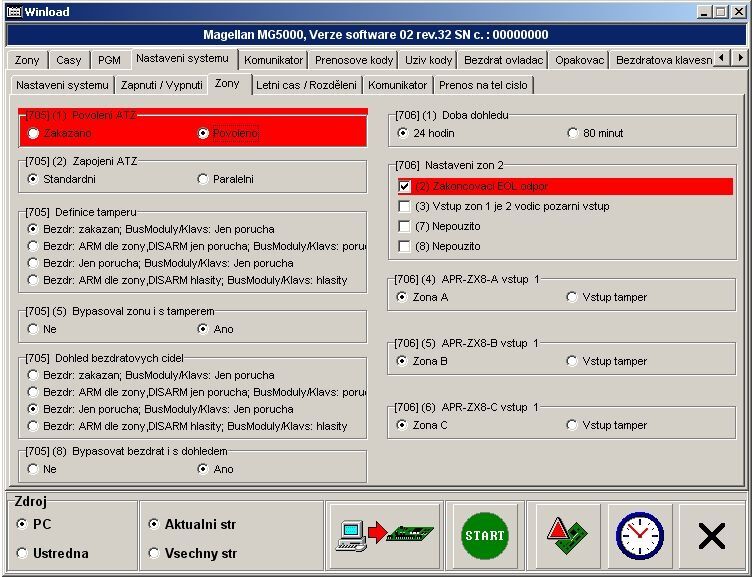Click the red triangle green checkmark icon
The width and height of the screenshot is (752, 577).
click(x=567, y=535)
